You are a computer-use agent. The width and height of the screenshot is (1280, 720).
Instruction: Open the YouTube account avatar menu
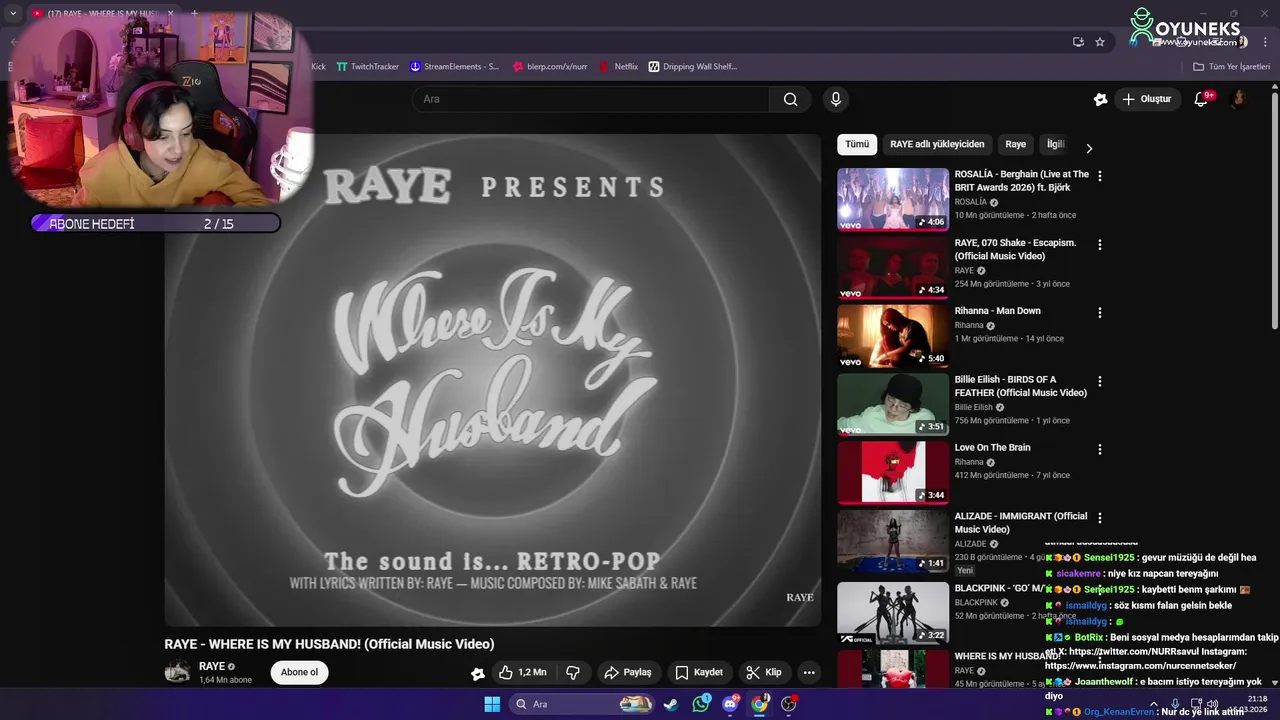[x=1238, y=99]
